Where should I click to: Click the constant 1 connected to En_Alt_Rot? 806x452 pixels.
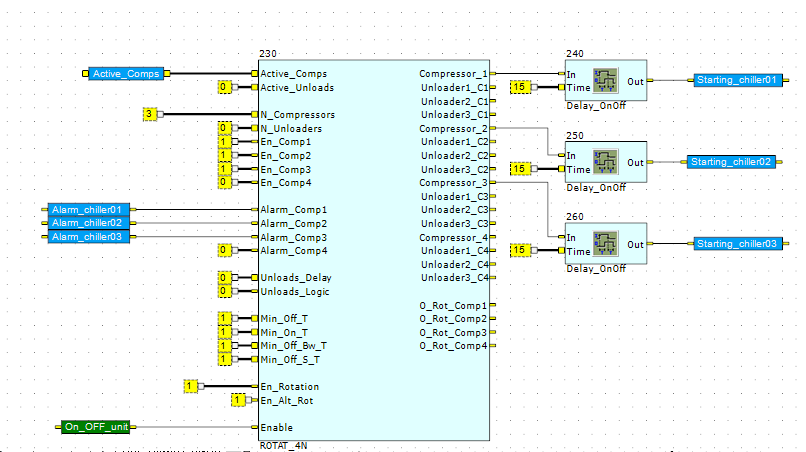238,400
